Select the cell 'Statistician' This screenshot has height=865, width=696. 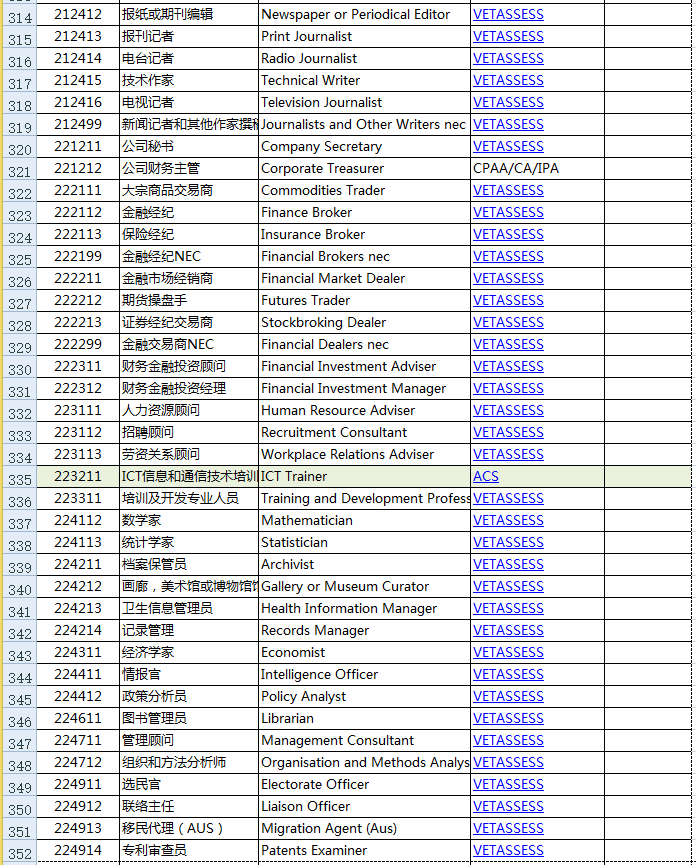[364, 543]
